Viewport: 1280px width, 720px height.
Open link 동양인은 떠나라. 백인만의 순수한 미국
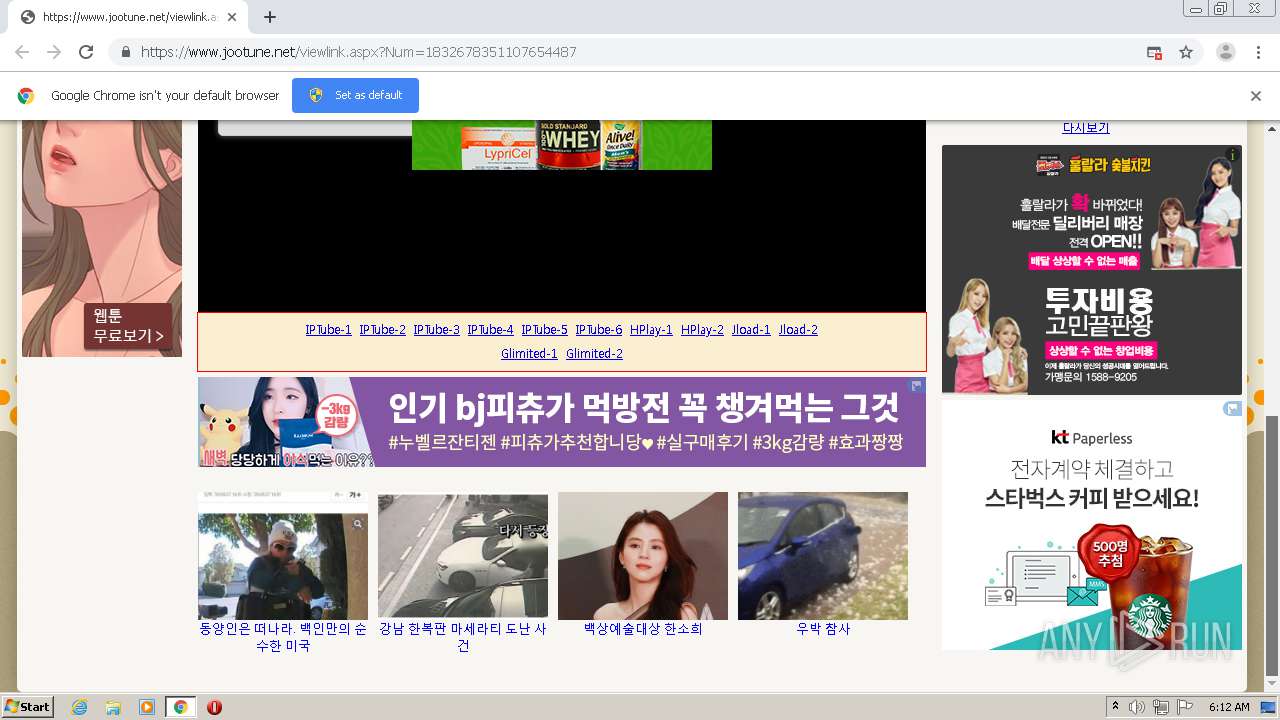(283, 637)
